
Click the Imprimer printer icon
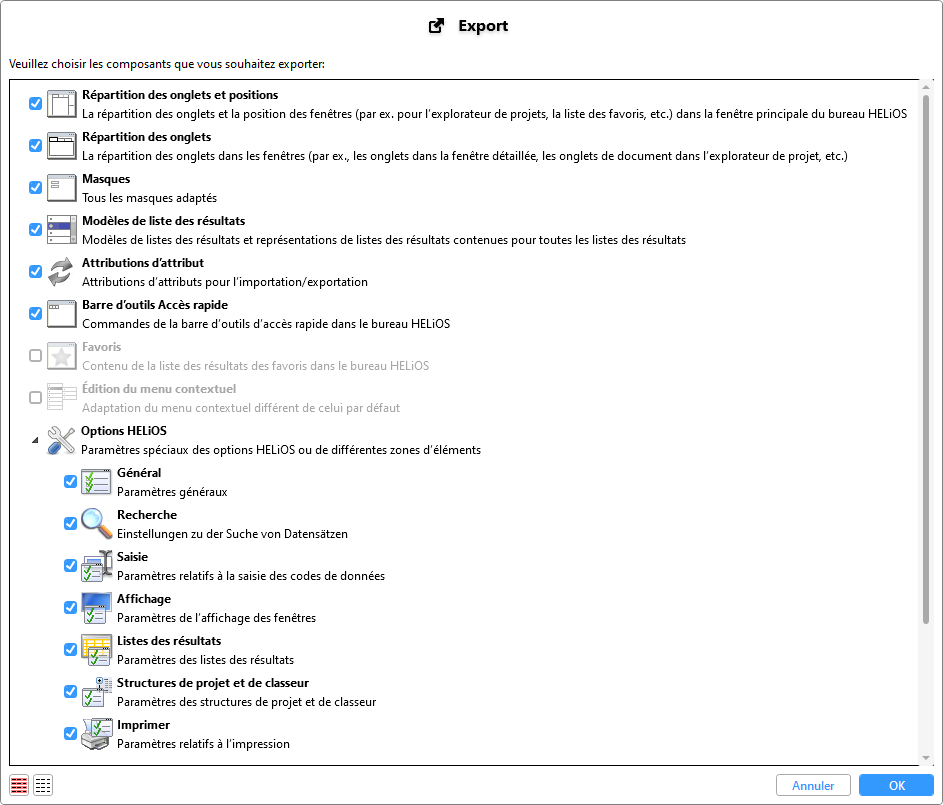click(96, 733)
